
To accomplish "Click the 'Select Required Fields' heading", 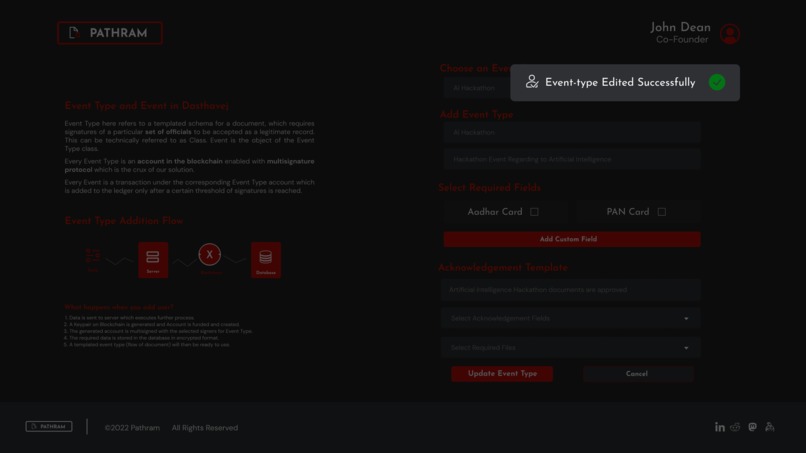I will click(489, 188).
